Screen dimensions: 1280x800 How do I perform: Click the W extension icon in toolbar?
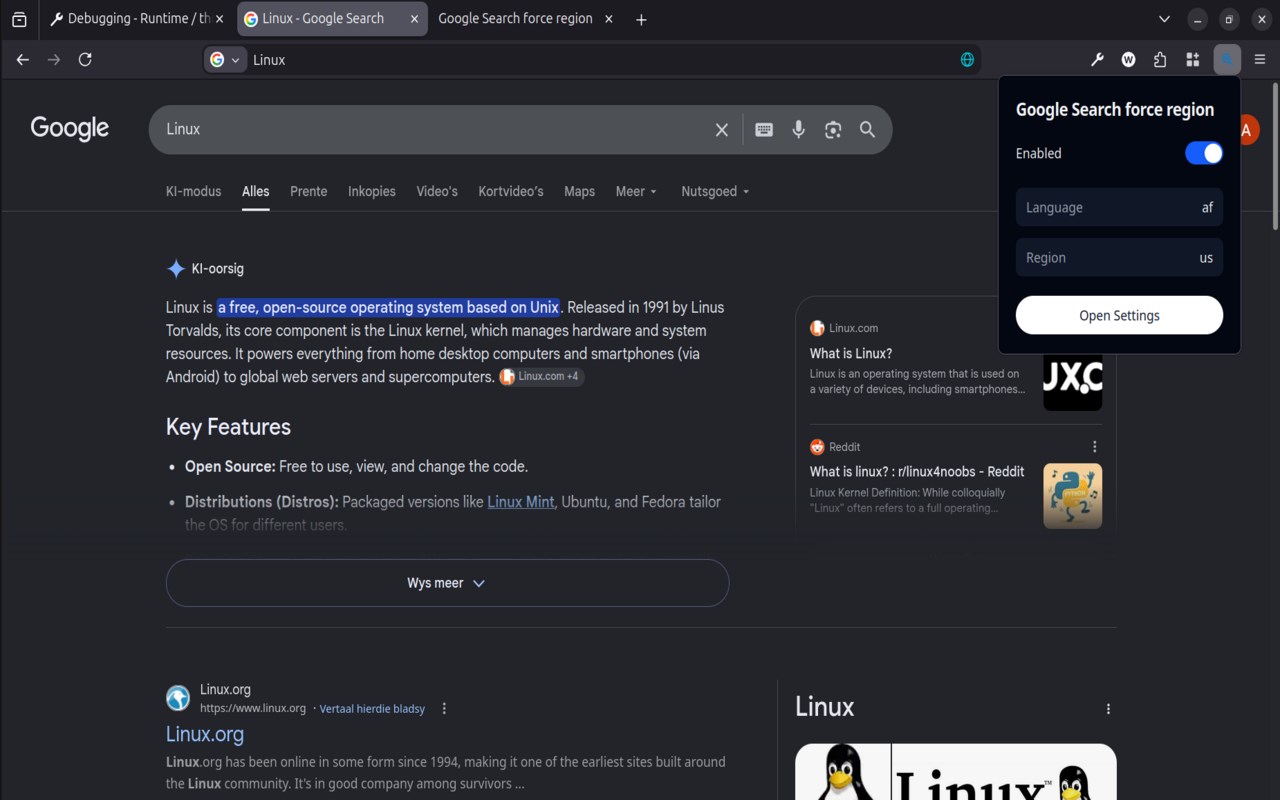[1128, 60]
